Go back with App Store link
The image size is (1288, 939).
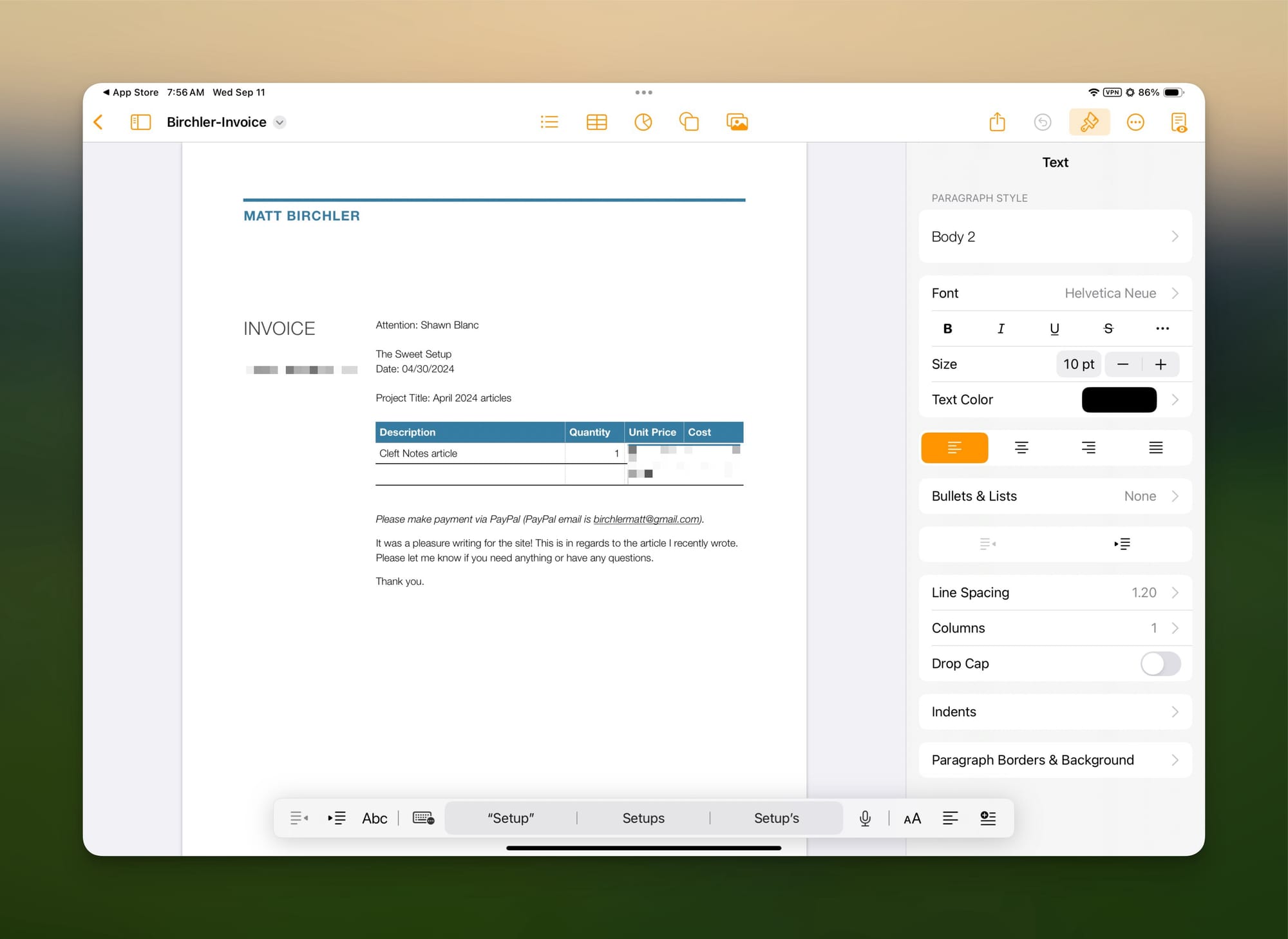pyautogui.click(x=131, y=92)
